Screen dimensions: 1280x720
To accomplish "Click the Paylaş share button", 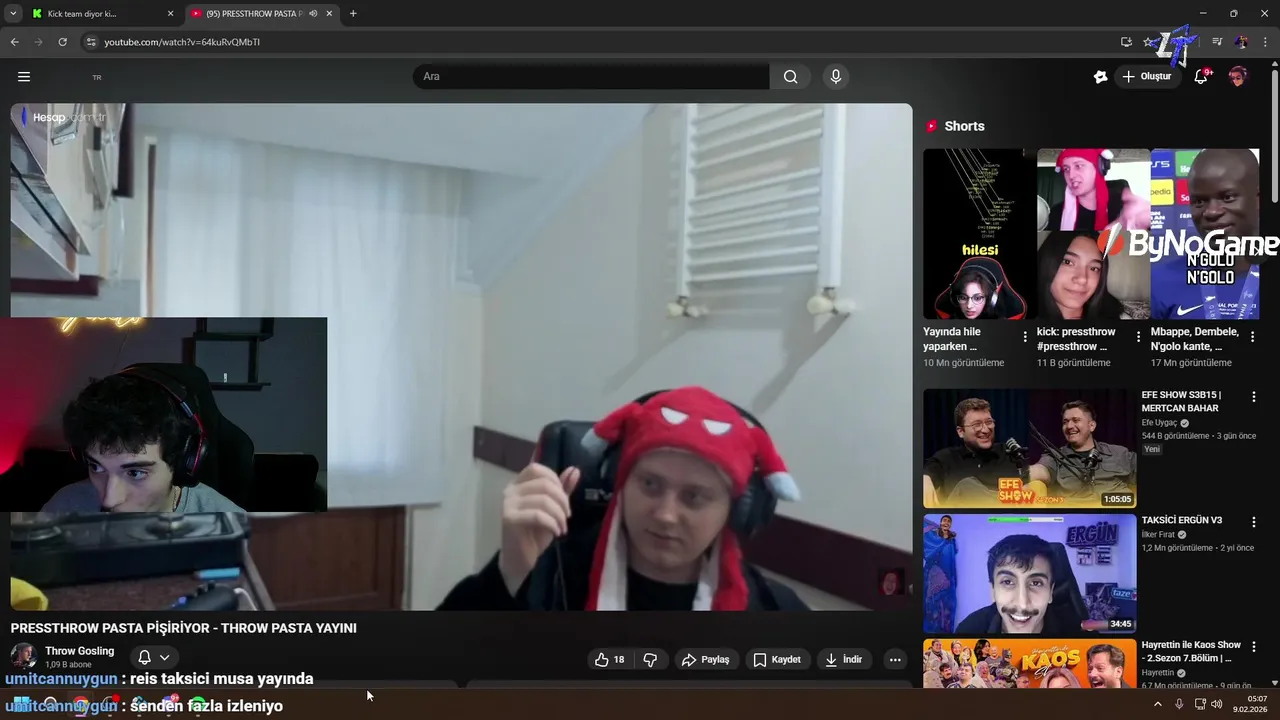I will click(x=706, y=660).
